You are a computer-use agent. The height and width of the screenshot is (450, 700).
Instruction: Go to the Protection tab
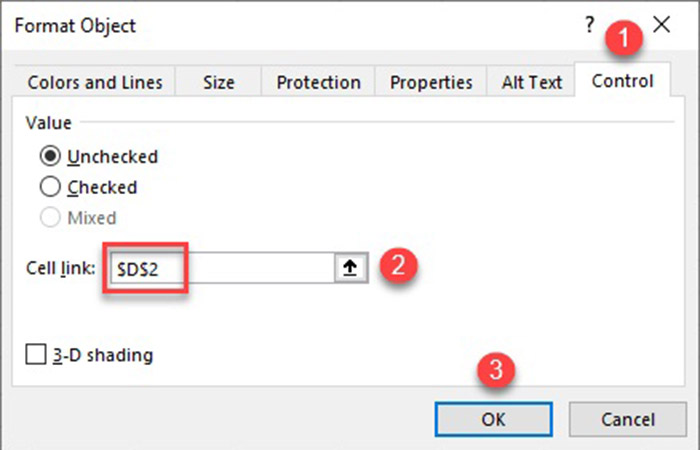(318, 82)
